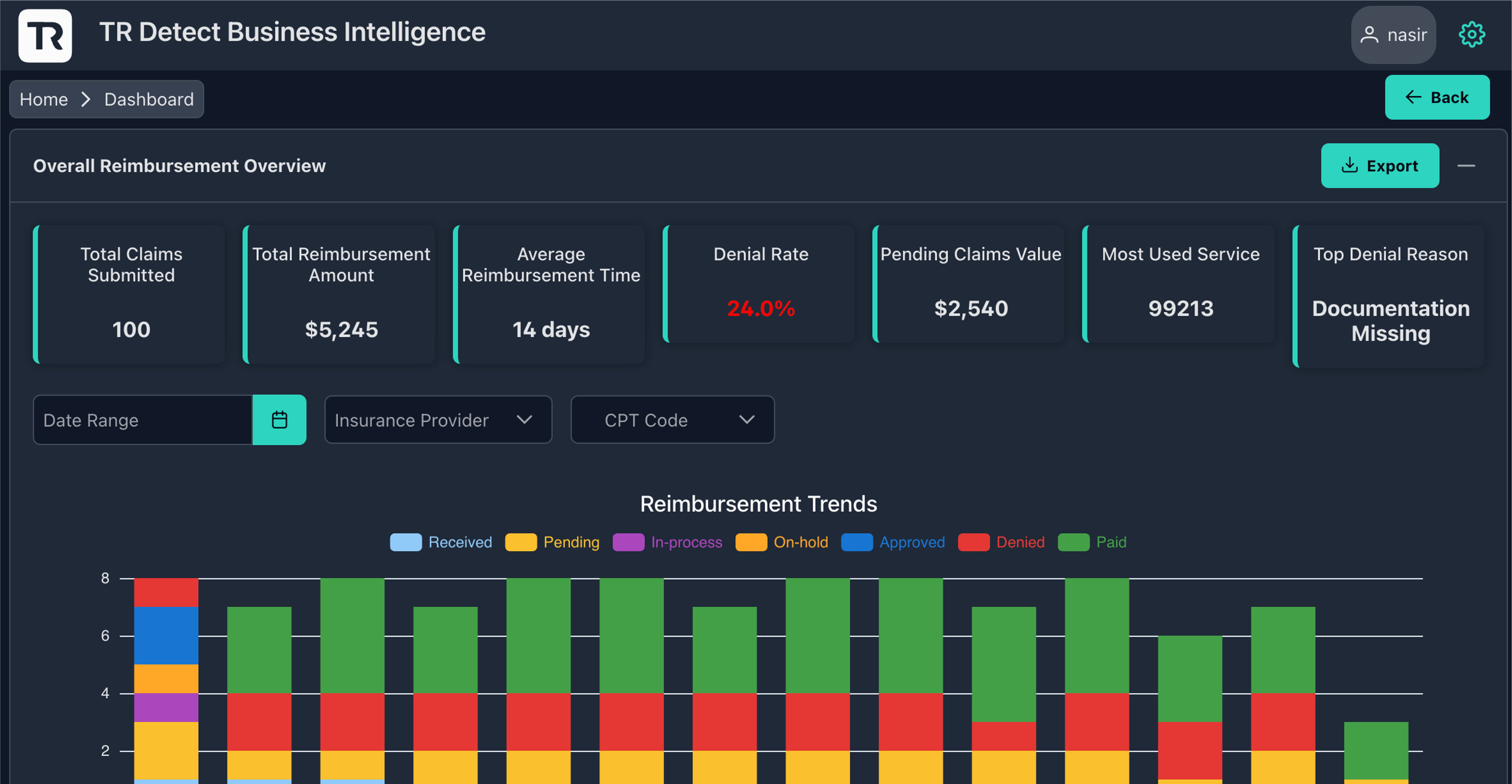This screenshot has width=1512, height=784.
Task: Open the calendar date picker icon
Action: (x=279, y=420)
